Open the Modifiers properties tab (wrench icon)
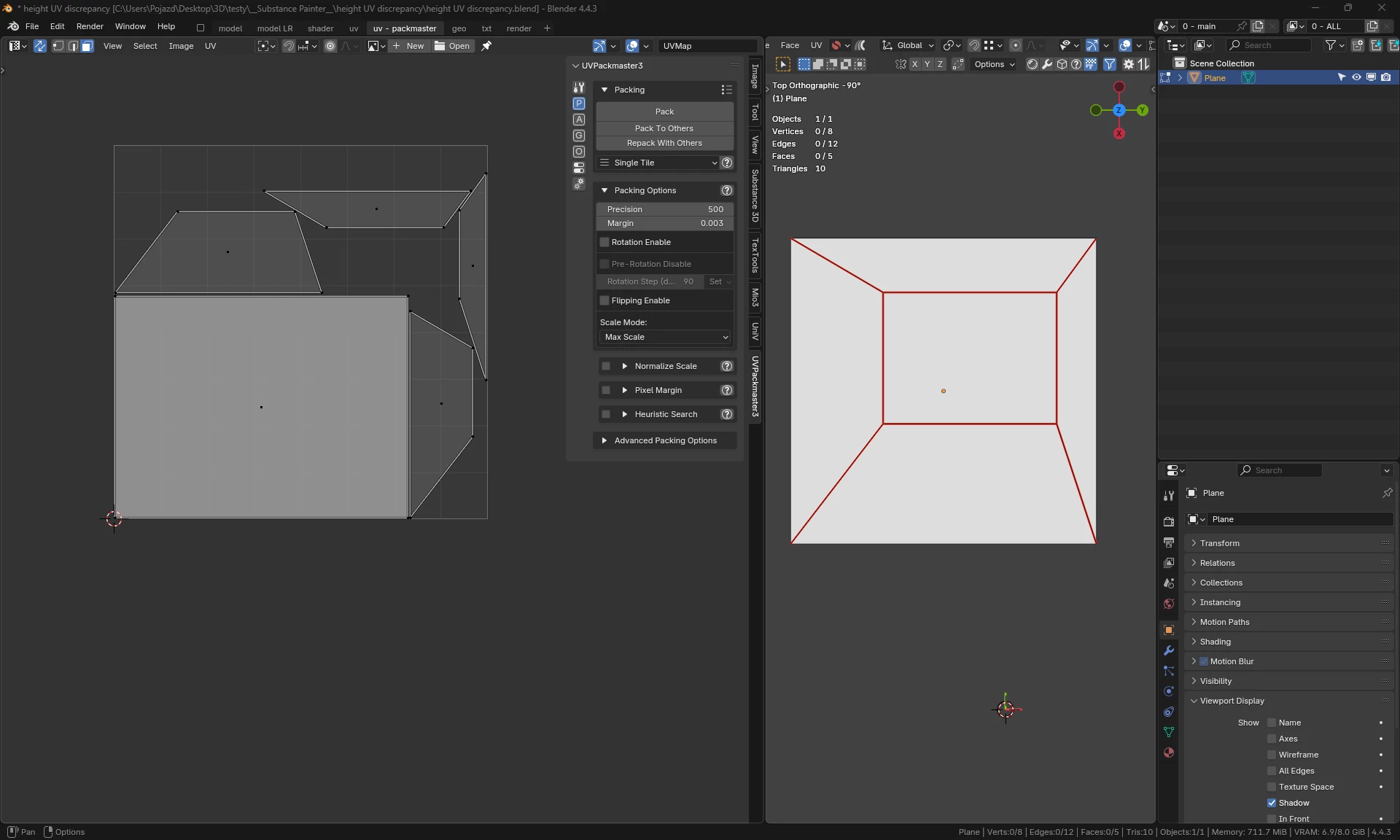 click(1169, 650)
